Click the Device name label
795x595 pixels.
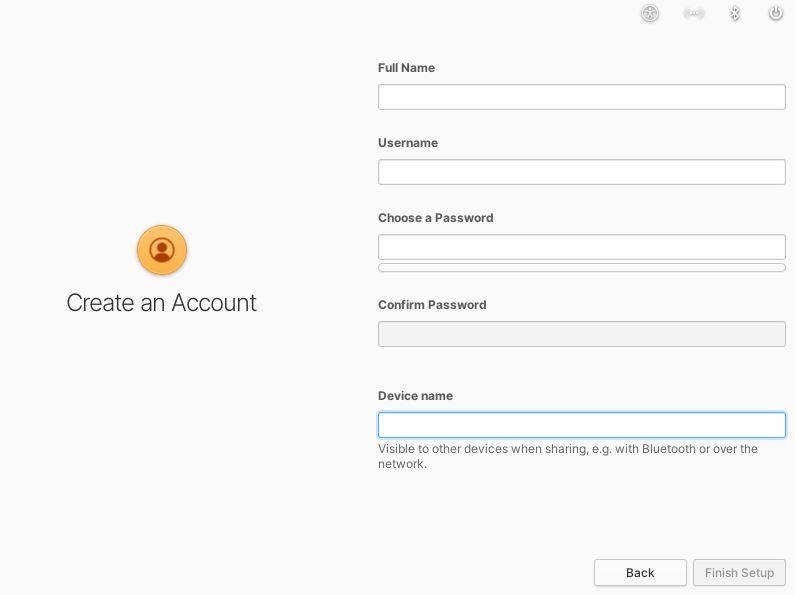coord(415,396)
